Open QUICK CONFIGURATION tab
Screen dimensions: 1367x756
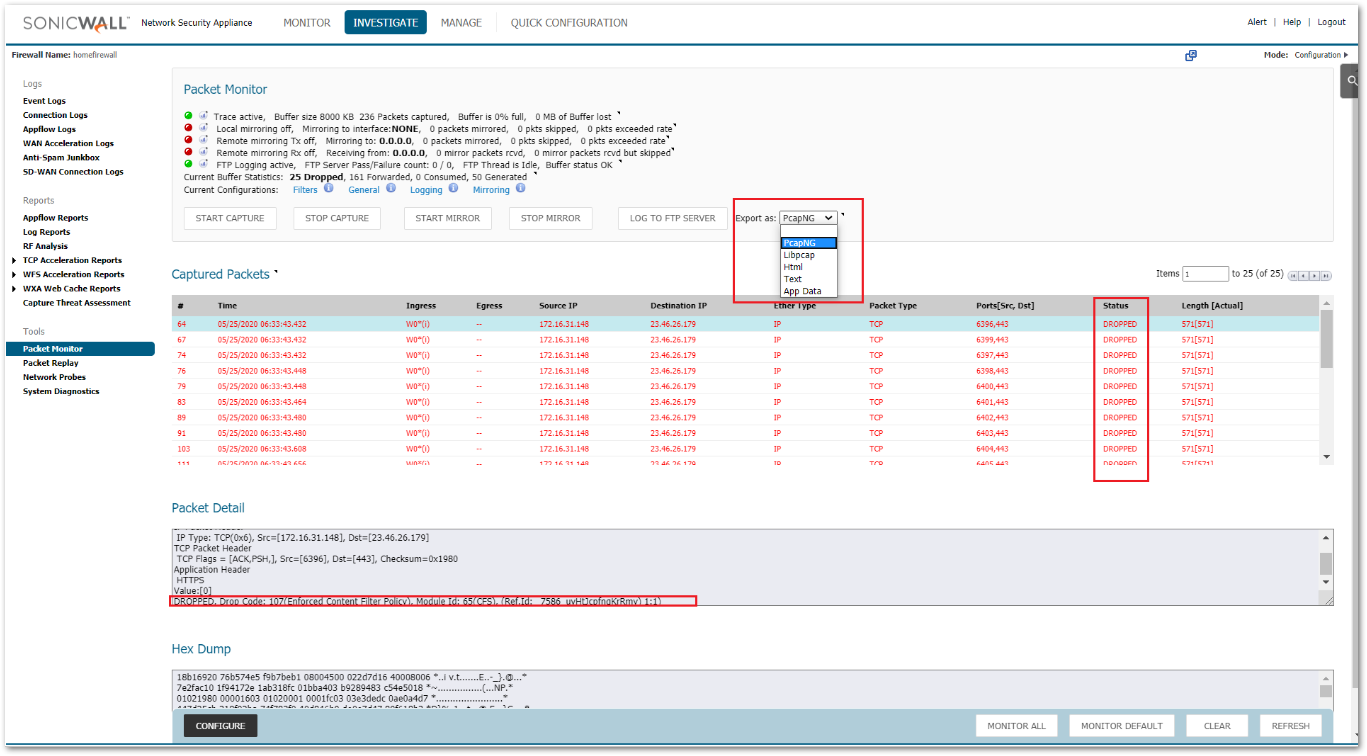point(569,22)
